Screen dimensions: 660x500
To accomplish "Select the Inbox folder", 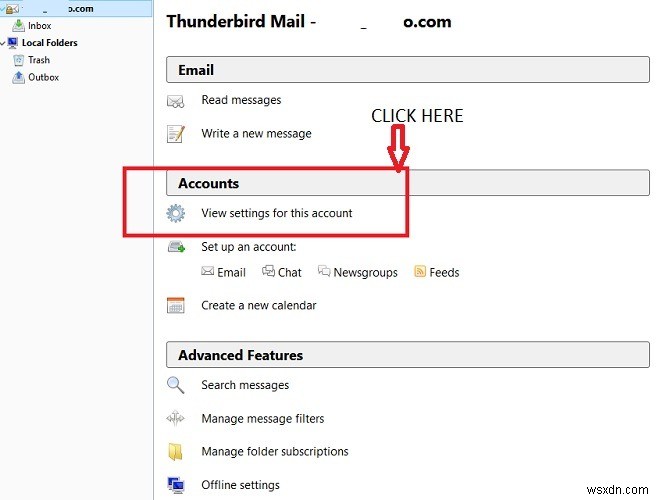I will (x=40, y=26).
